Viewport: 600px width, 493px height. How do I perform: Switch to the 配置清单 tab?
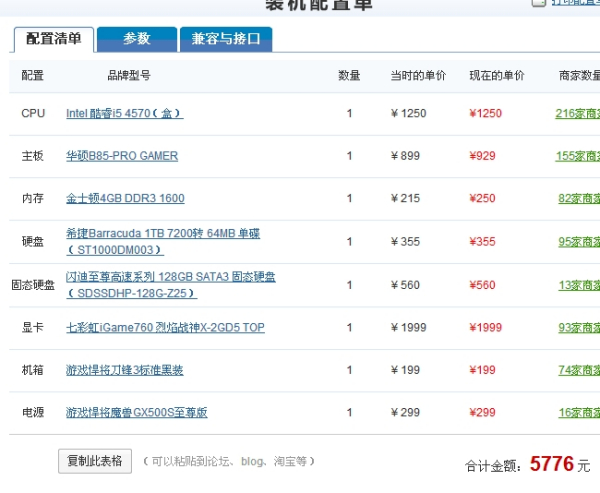(x=54, y=39)
